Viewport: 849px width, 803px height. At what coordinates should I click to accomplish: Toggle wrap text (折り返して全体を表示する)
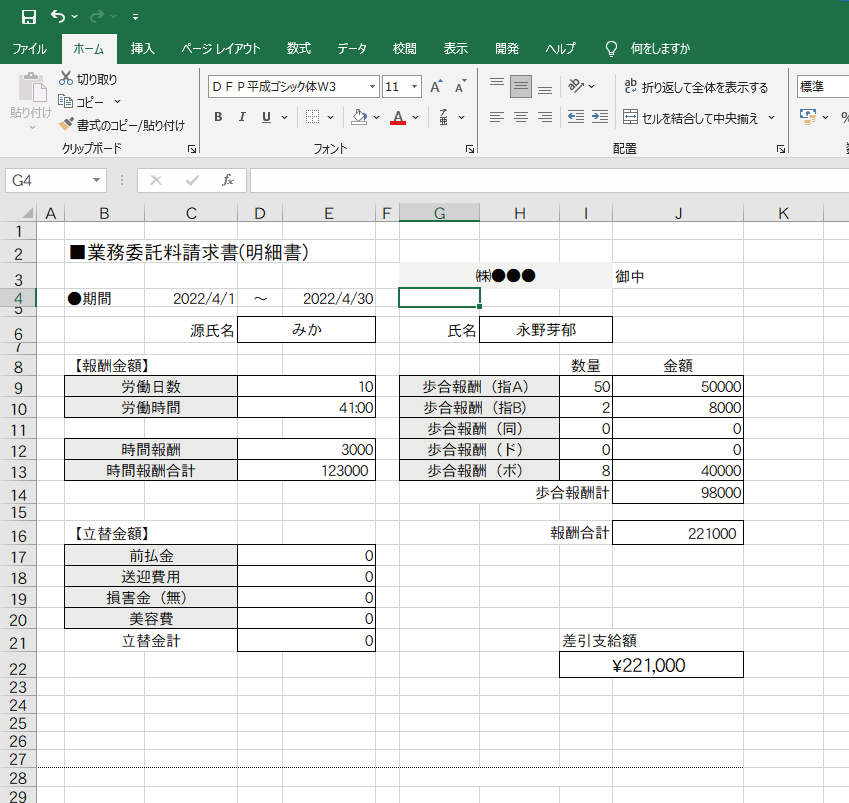(695, 87)
